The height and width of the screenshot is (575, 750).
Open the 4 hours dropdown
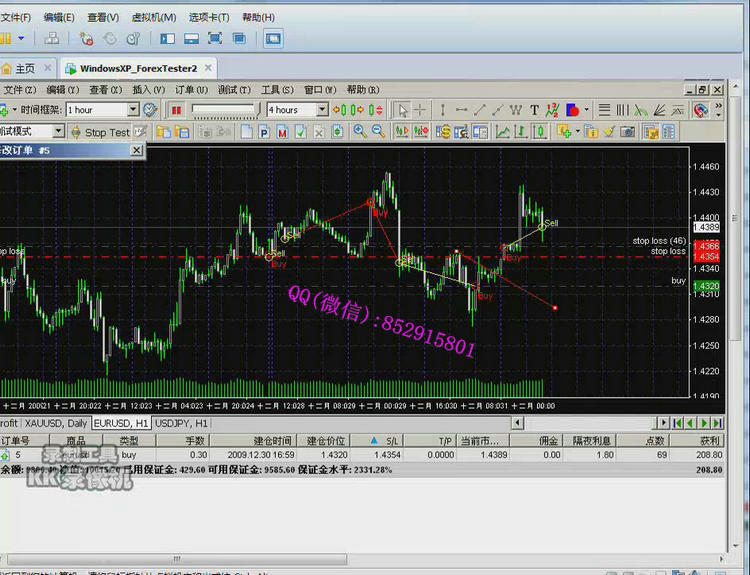(322, 110)
